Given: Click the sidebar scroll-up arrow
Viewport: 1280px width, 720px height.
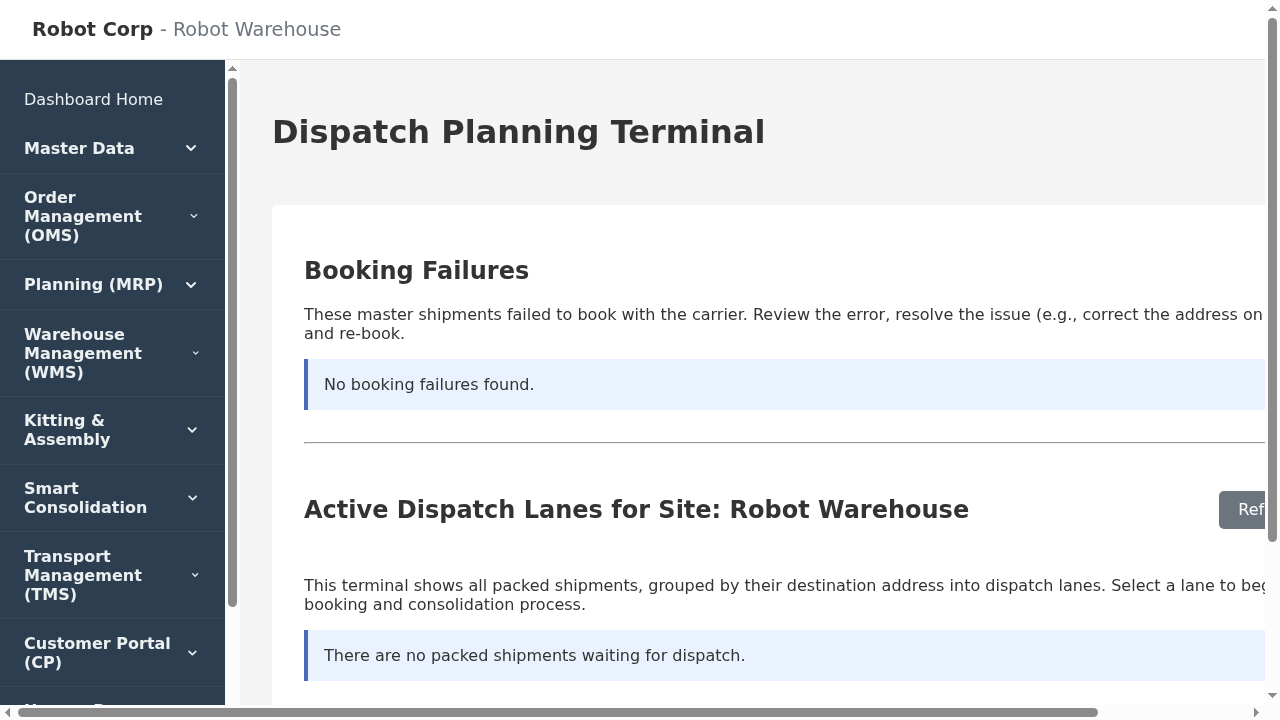Looking at the screenshot, I should [x=232, y=69].
